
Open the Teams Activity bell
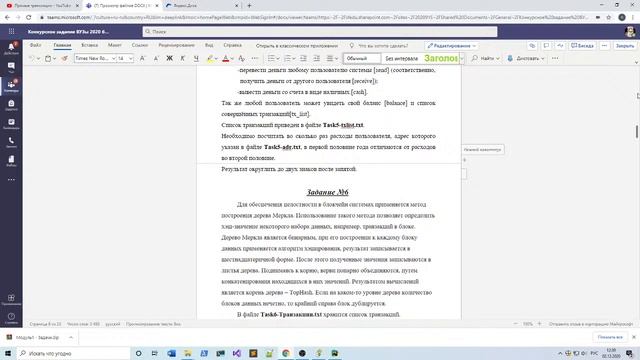pos(11,48)
